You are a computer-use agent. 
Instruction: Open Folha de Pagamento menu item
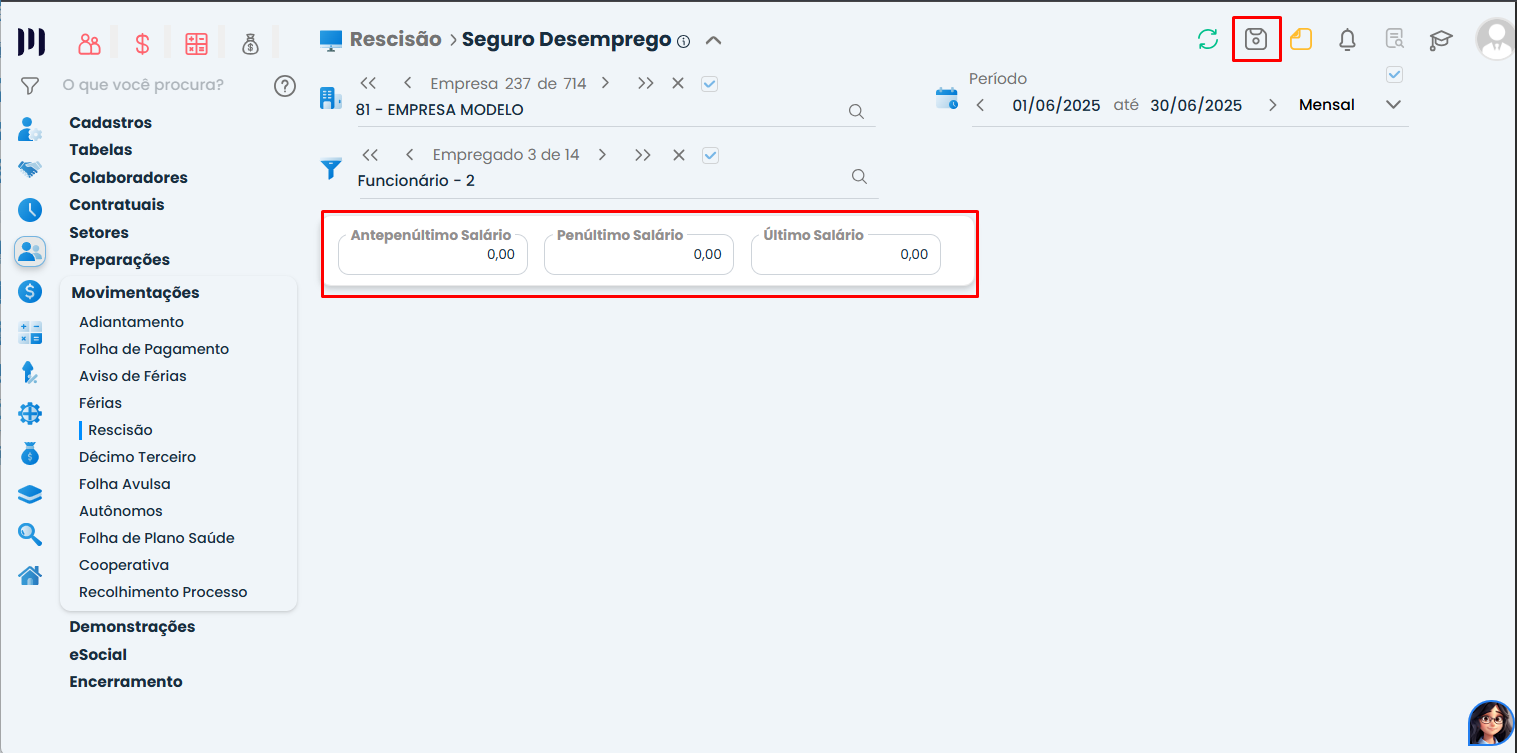(154, 349)
